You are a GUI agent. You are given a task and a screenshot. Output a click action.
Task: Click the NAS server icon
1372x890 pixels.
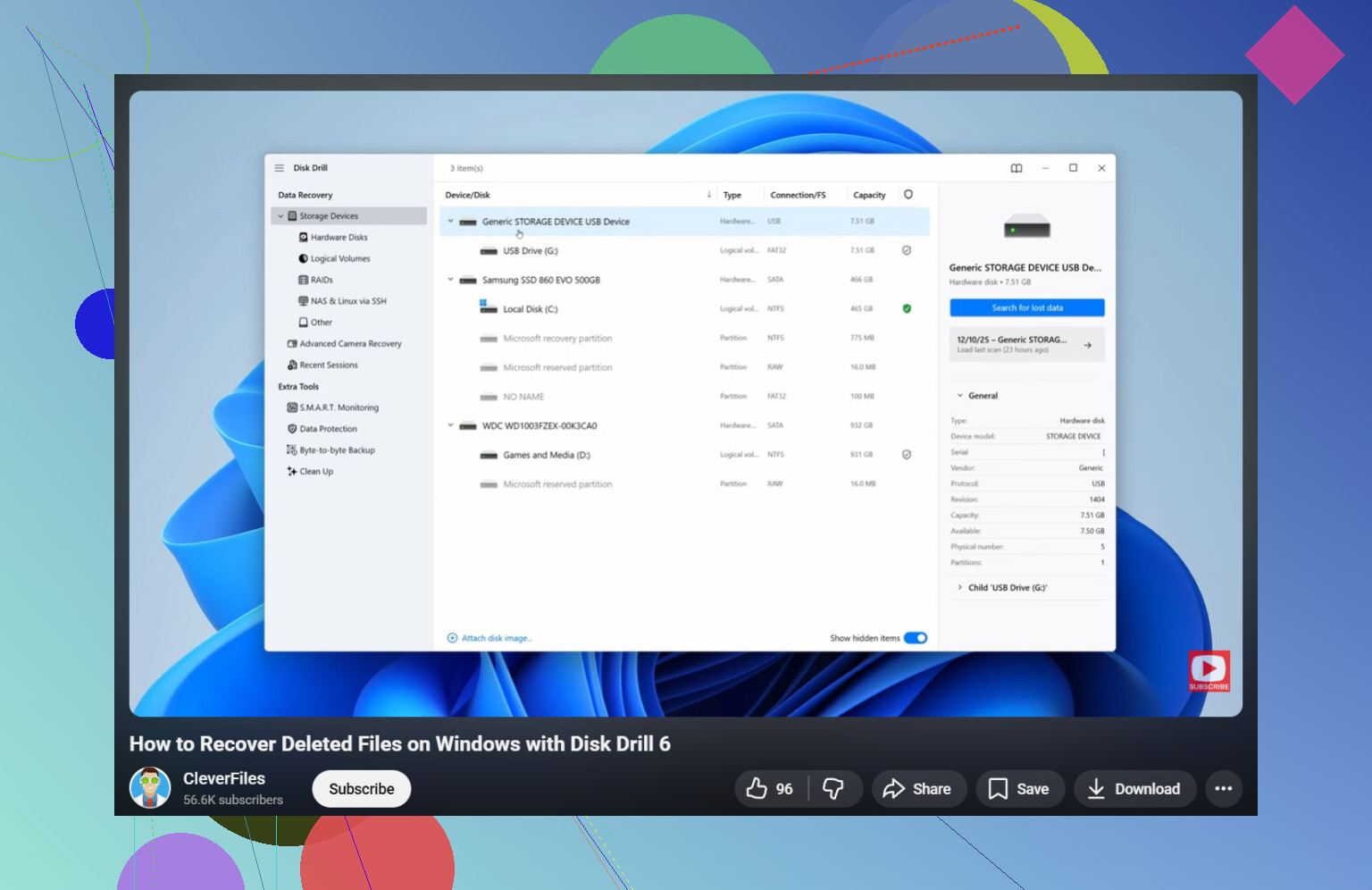[303, 301]
